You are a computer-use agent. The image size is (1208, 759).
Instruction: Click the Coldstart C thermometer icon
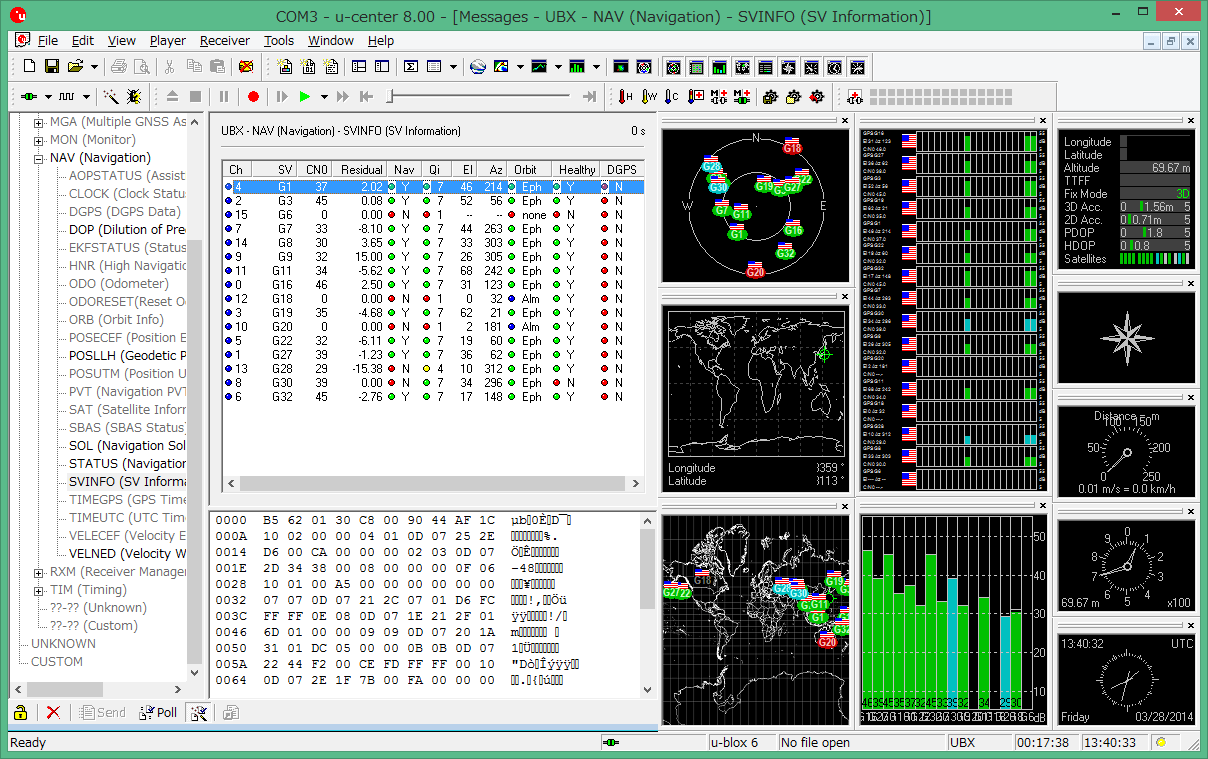(x=672, y=97)
